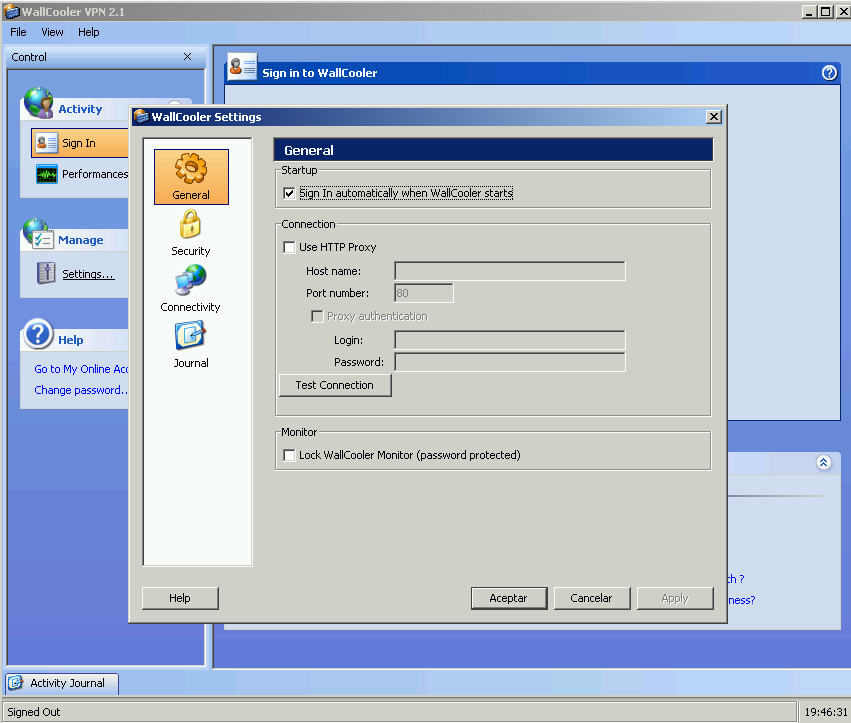Click the Aceptar button
This screenshot has height=723, width=851.
click(509, 598)
